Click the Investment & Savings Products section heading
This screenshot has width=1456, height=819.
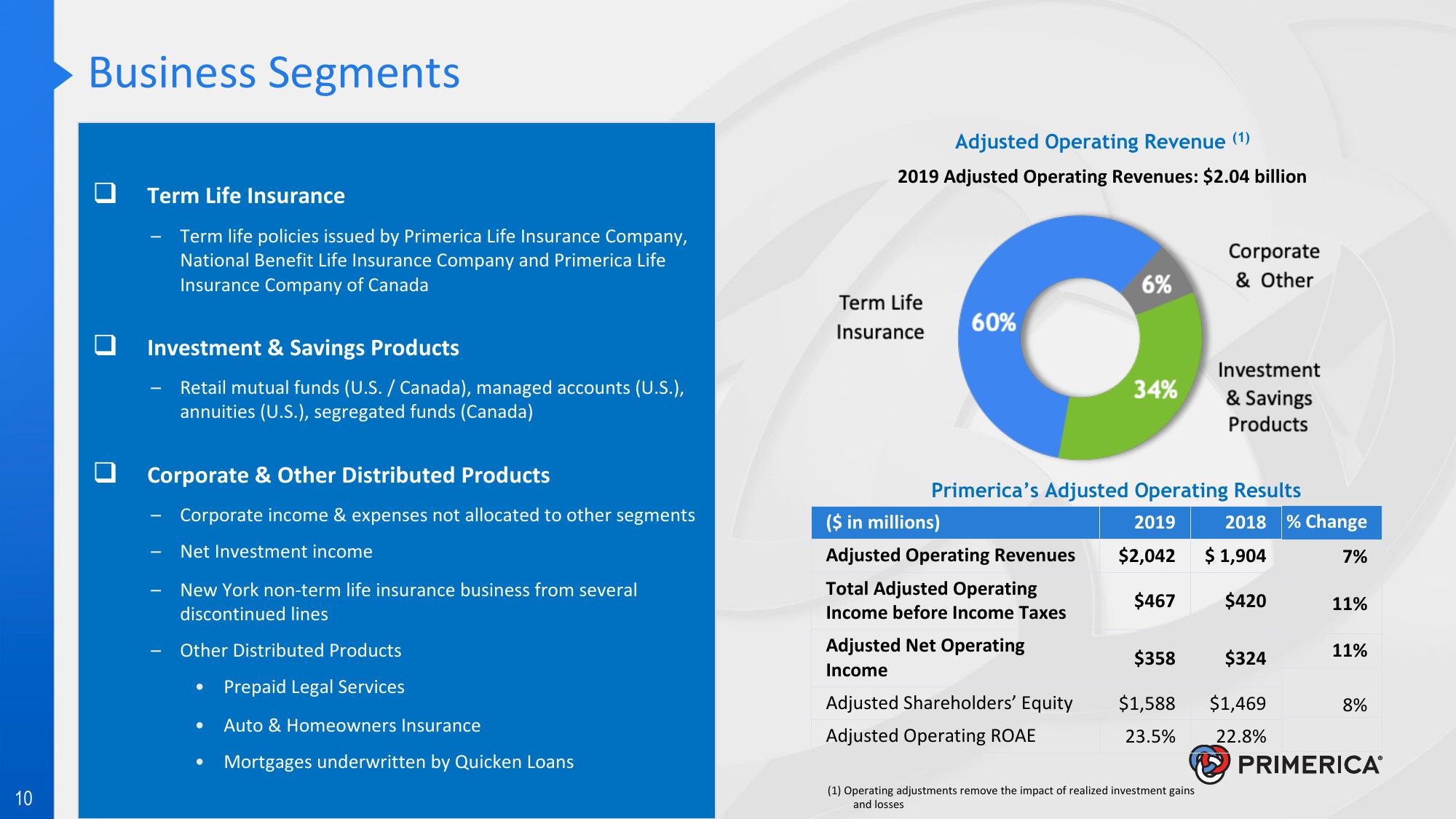click(303, 348)
